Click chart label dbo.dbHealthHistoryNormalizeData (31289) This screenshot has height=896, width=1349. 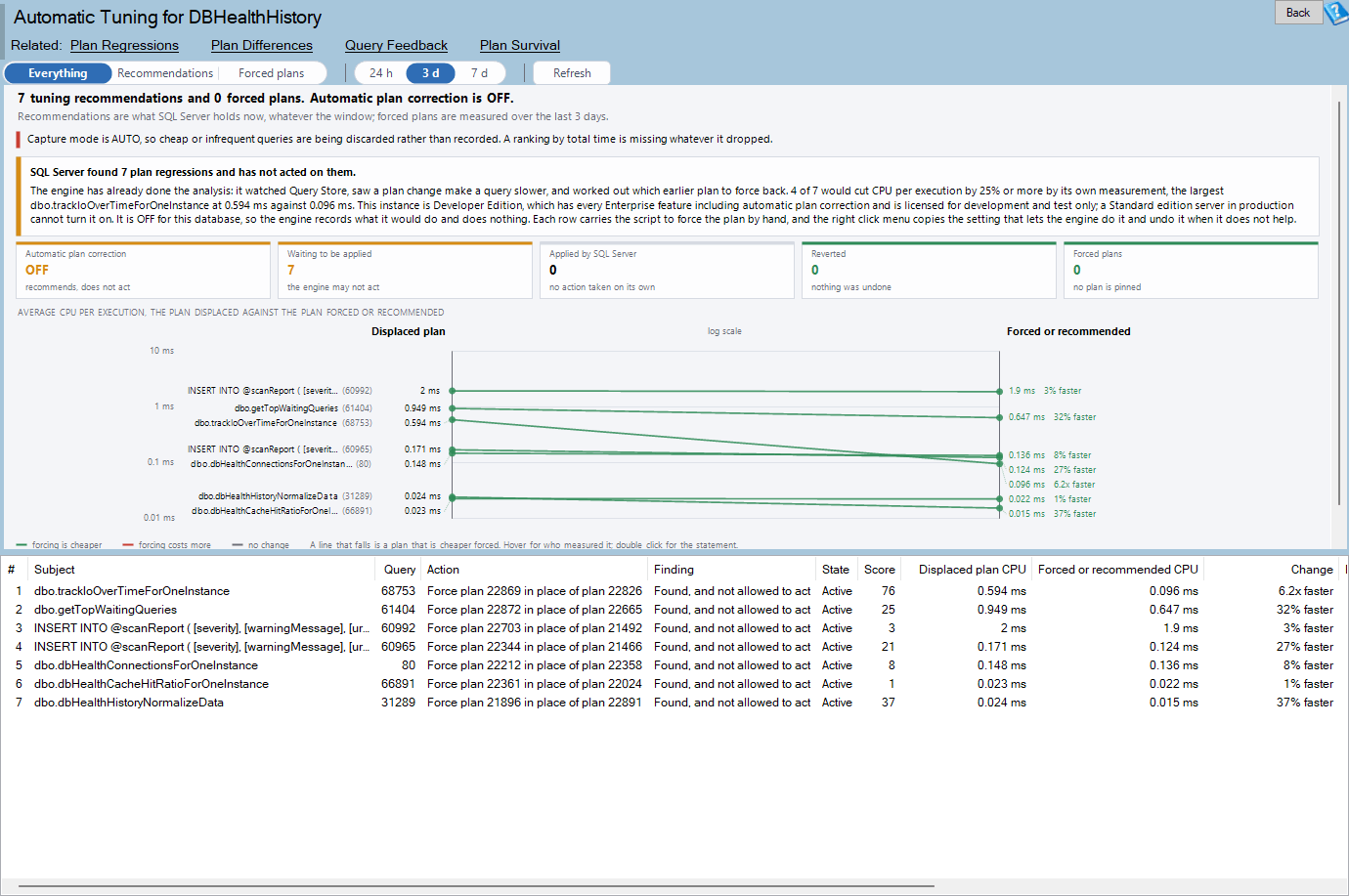click(285, 496)
